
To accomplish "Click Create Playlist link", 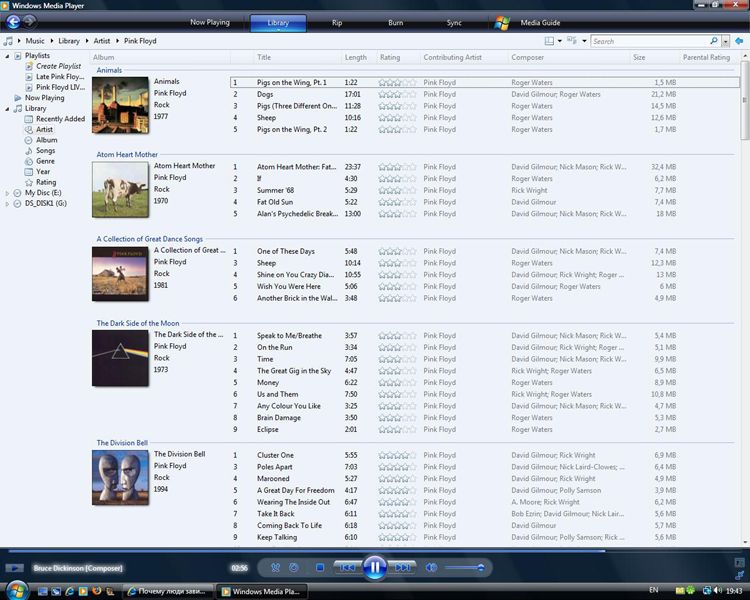I will tap(58, 66).
